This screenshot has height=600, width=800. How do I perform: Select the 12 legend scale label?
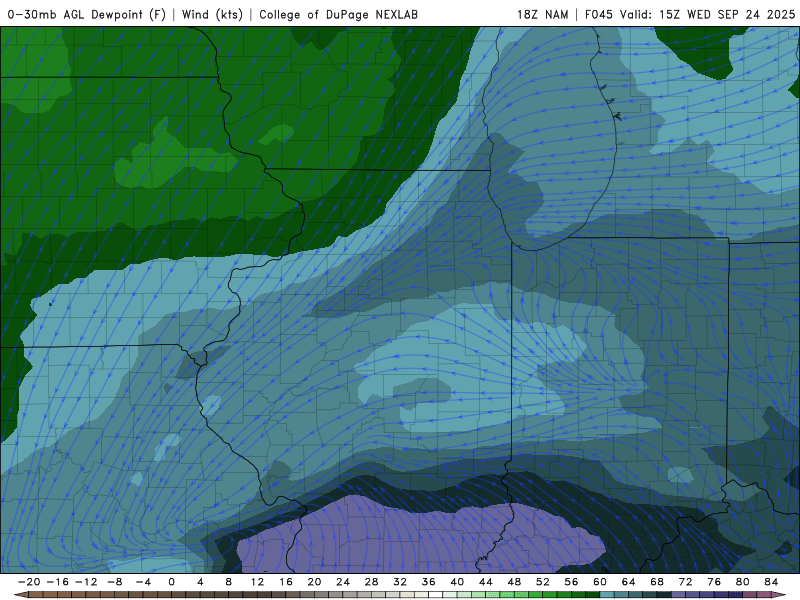click(x=257, y=582)
